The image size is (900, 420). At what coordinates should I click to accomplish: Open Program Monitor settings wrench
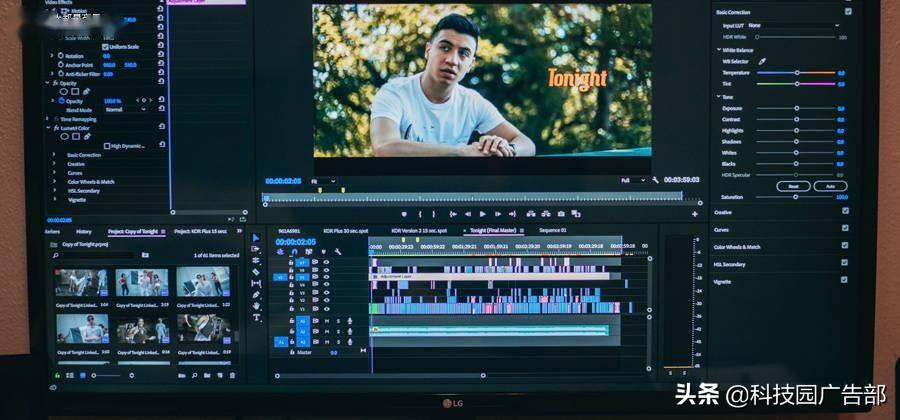tap(655, 180)
